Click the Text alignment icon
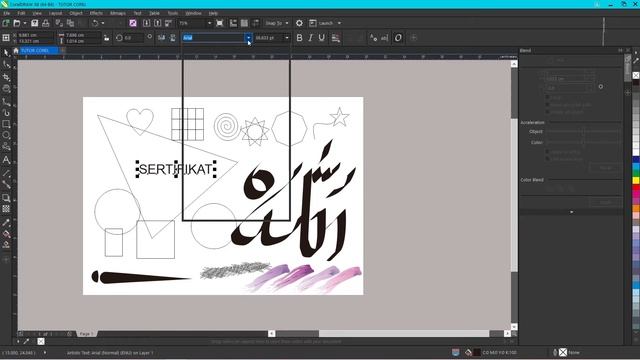 coord(336,38)
